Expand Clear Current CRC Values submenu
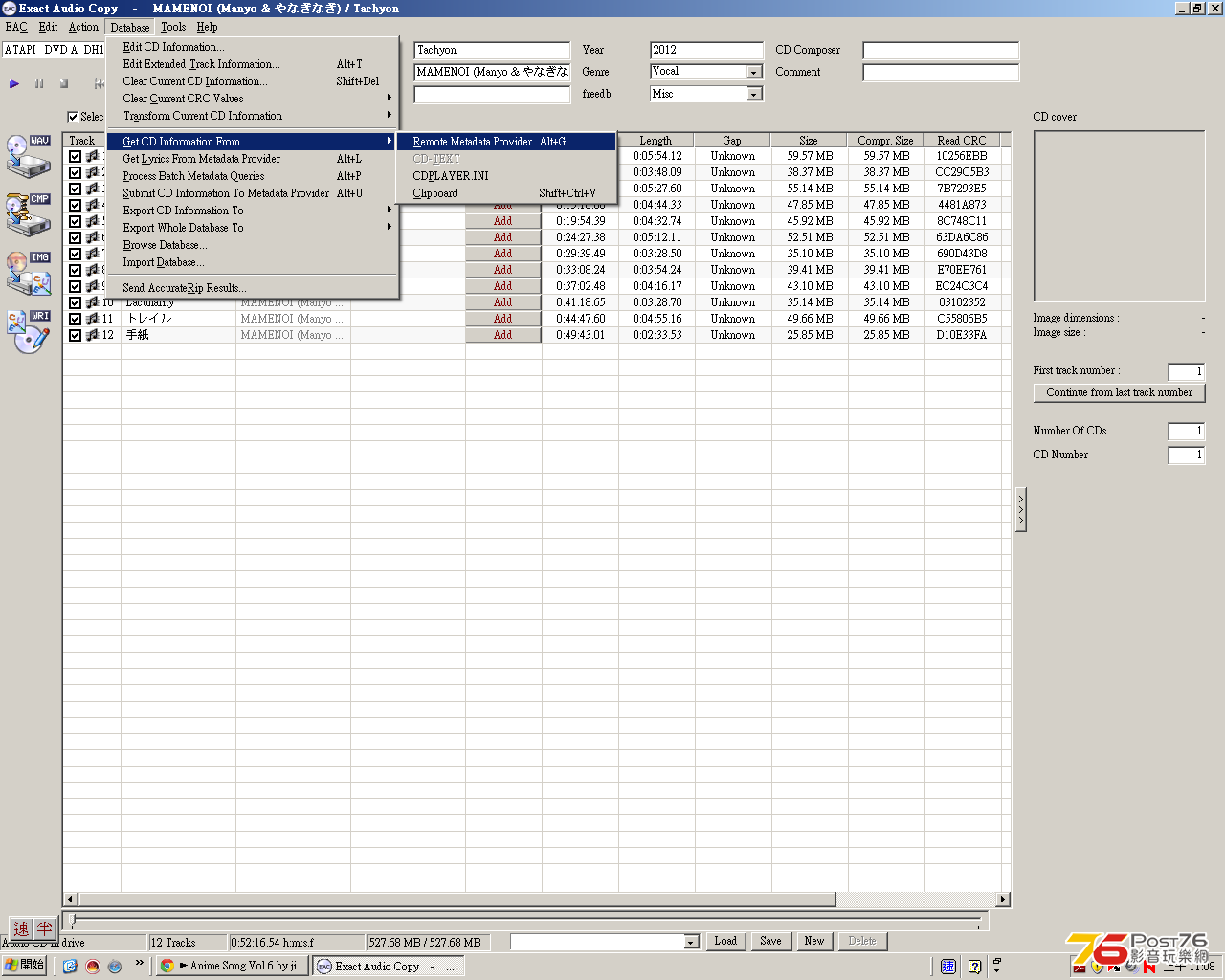1225x980 pixels. click(253, 99)
